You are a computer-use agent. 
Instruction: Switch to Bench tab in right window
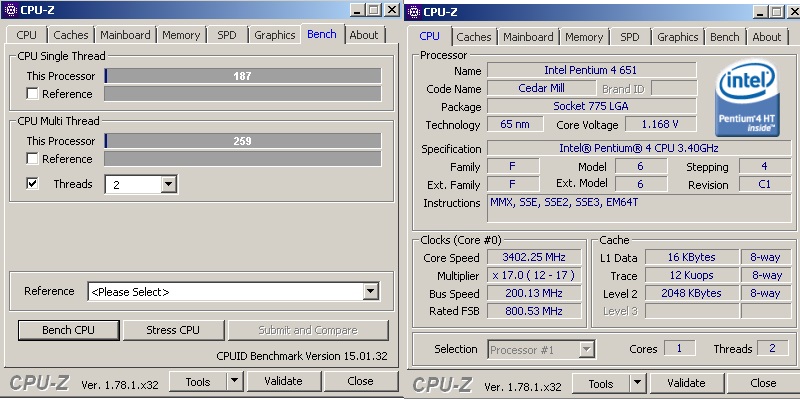pos(724,37)
